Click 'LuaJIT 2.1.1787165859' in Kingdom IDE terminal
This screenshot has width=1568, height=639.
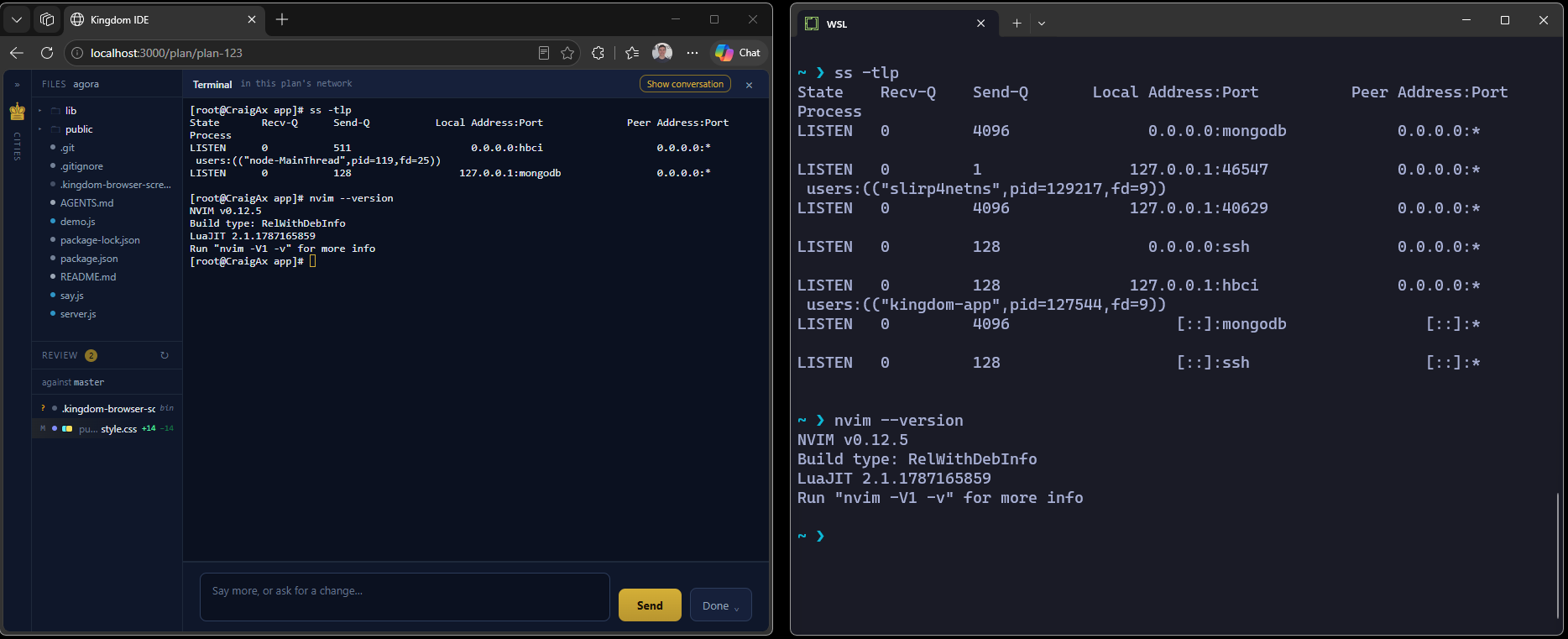coord(253,236)
